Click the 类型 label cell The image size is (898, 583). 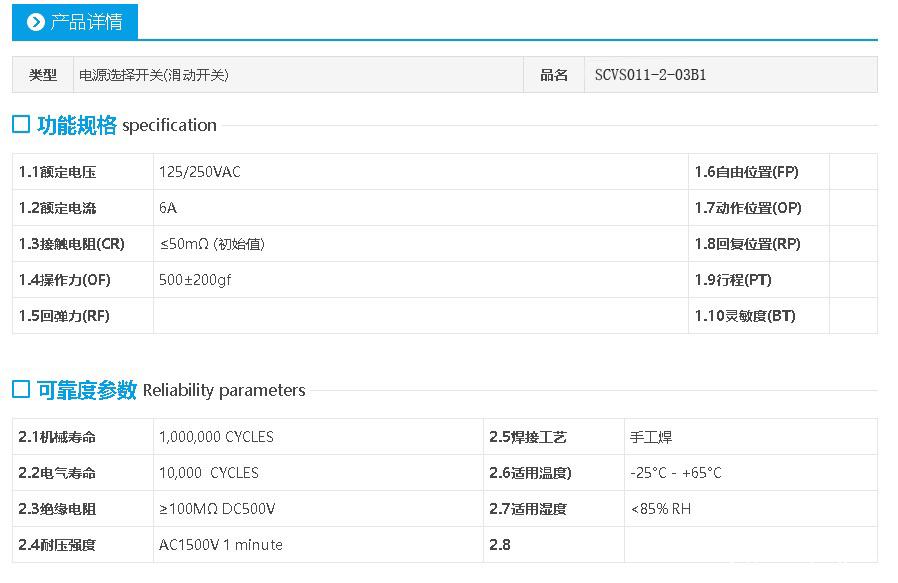(x=43, y=75)
